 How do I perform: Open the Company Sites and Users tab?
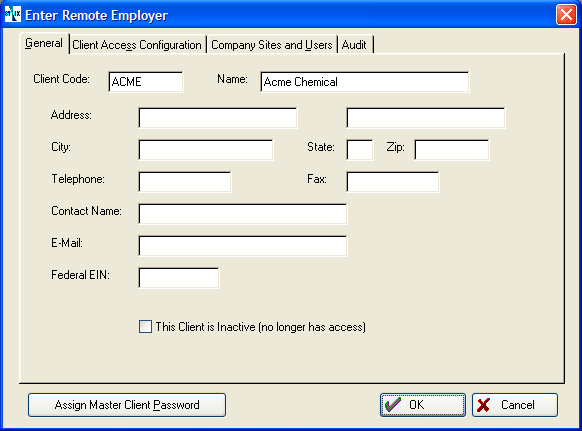(272, 45)
